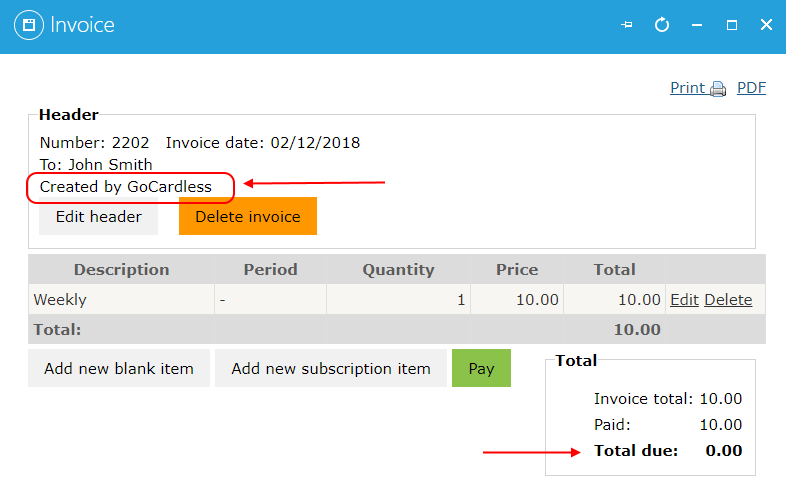This screenshot has height=499, width=786.
Task: Pin the Invoice window with pin icon
Action: pyautogui.click(x=627, y=25)
